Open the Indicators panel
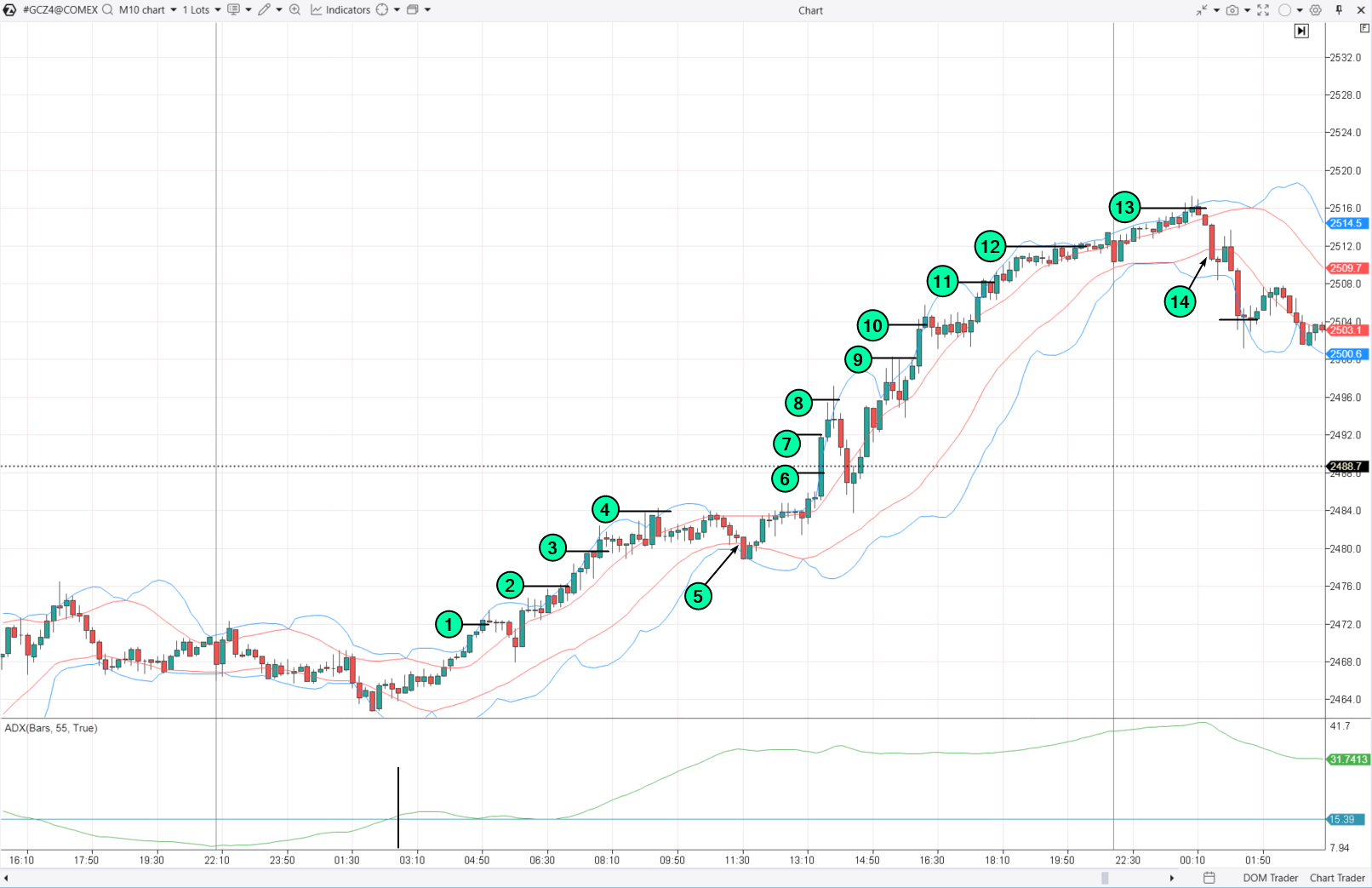Viewport: 1372px width, 888px height. pyautogui.click(x=347, y=9)
